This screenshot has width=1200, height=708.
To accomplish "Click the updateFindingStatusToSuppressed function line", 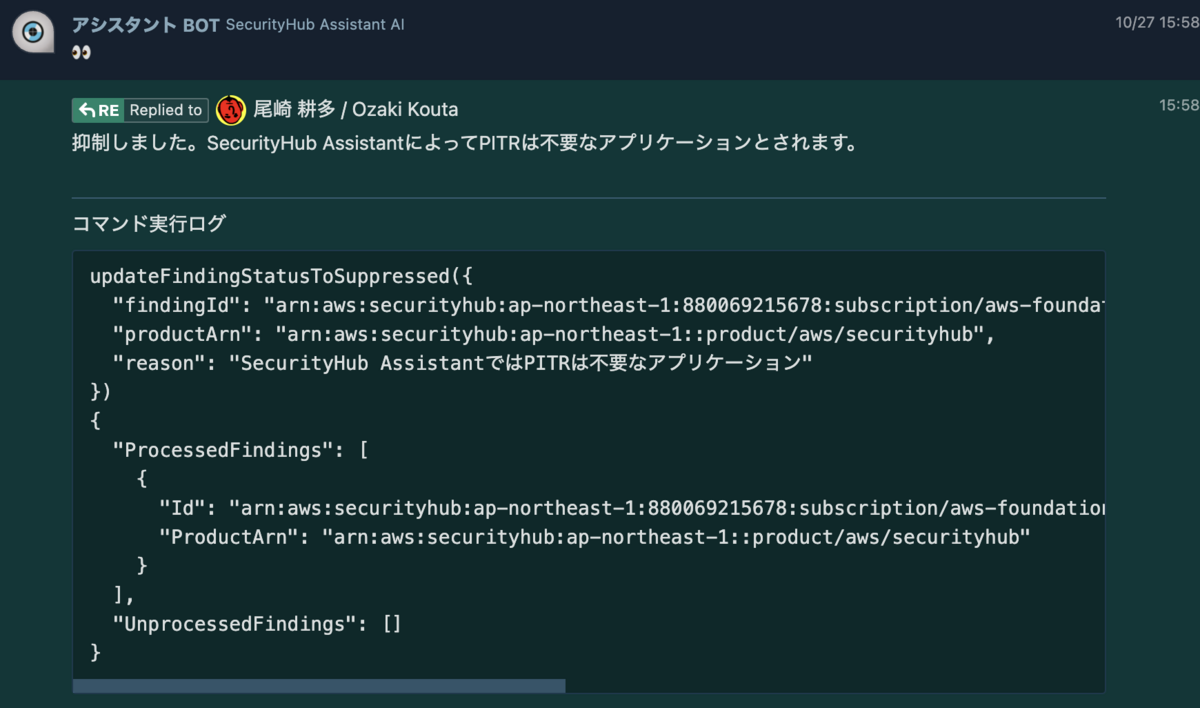I will pyautogui.click(x=280, y=276).
